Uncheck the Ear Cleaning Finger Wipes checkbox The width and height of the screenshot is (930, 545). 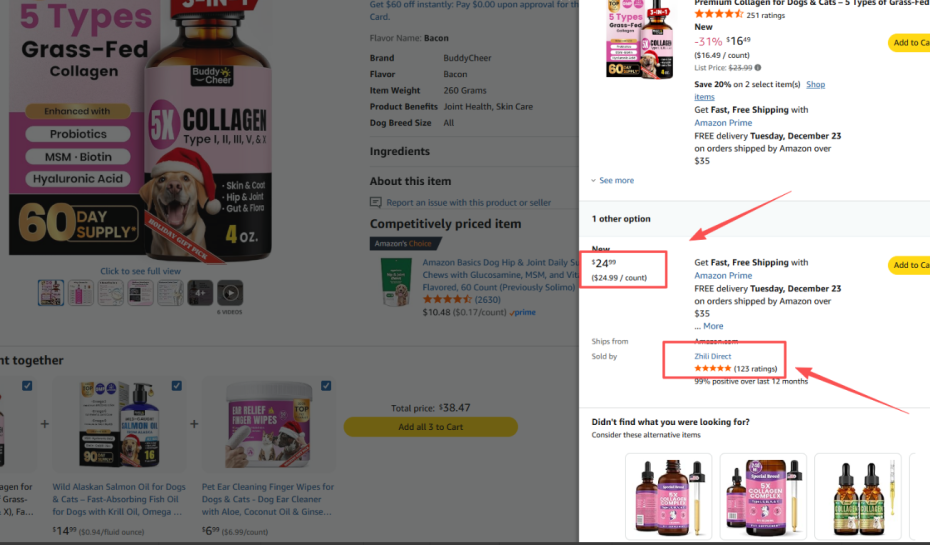coord(326,385)
